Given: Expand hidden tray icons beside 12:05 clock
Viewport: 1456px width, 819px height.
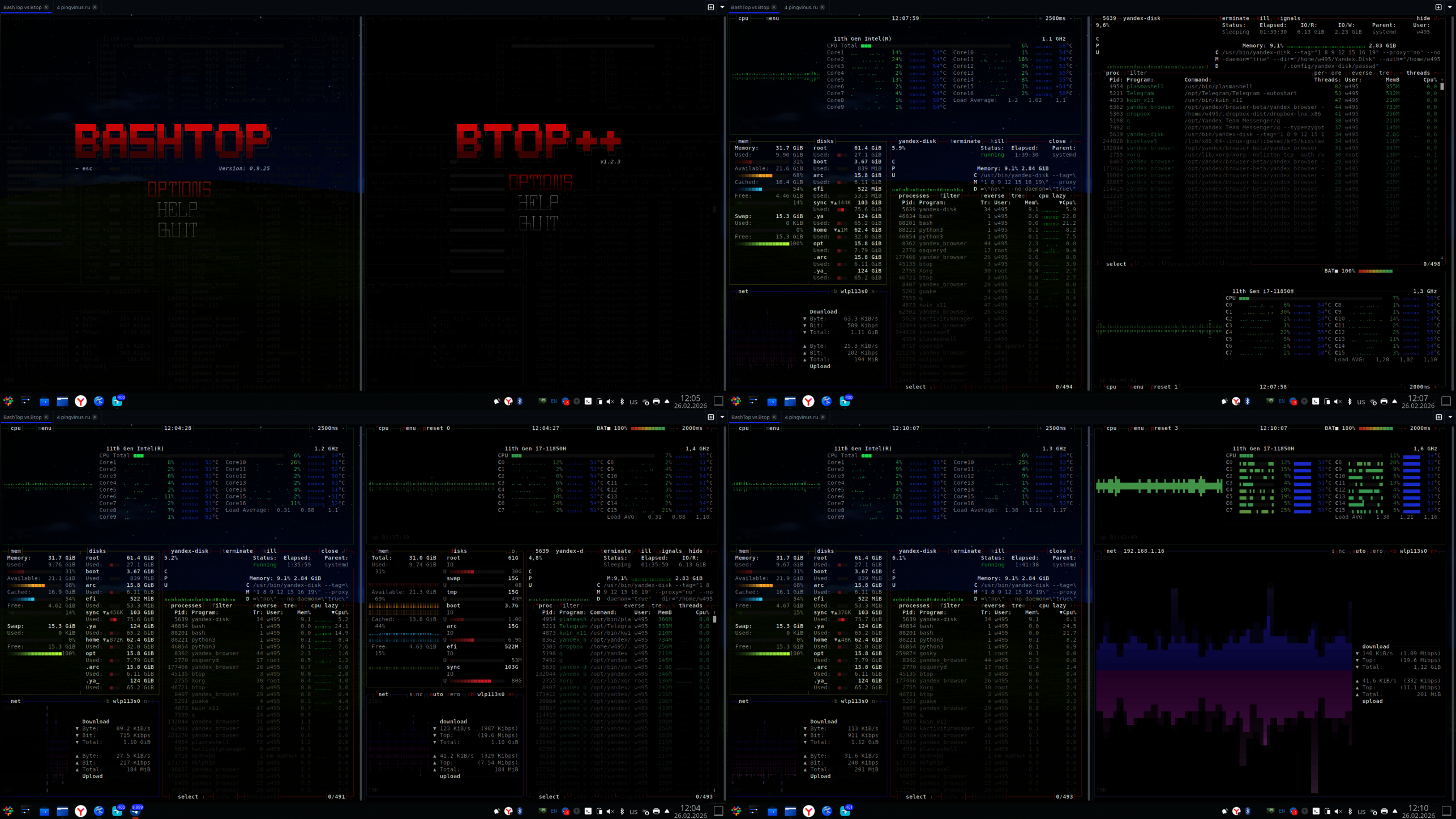Looking at the screenshot, I should point(667,401).
